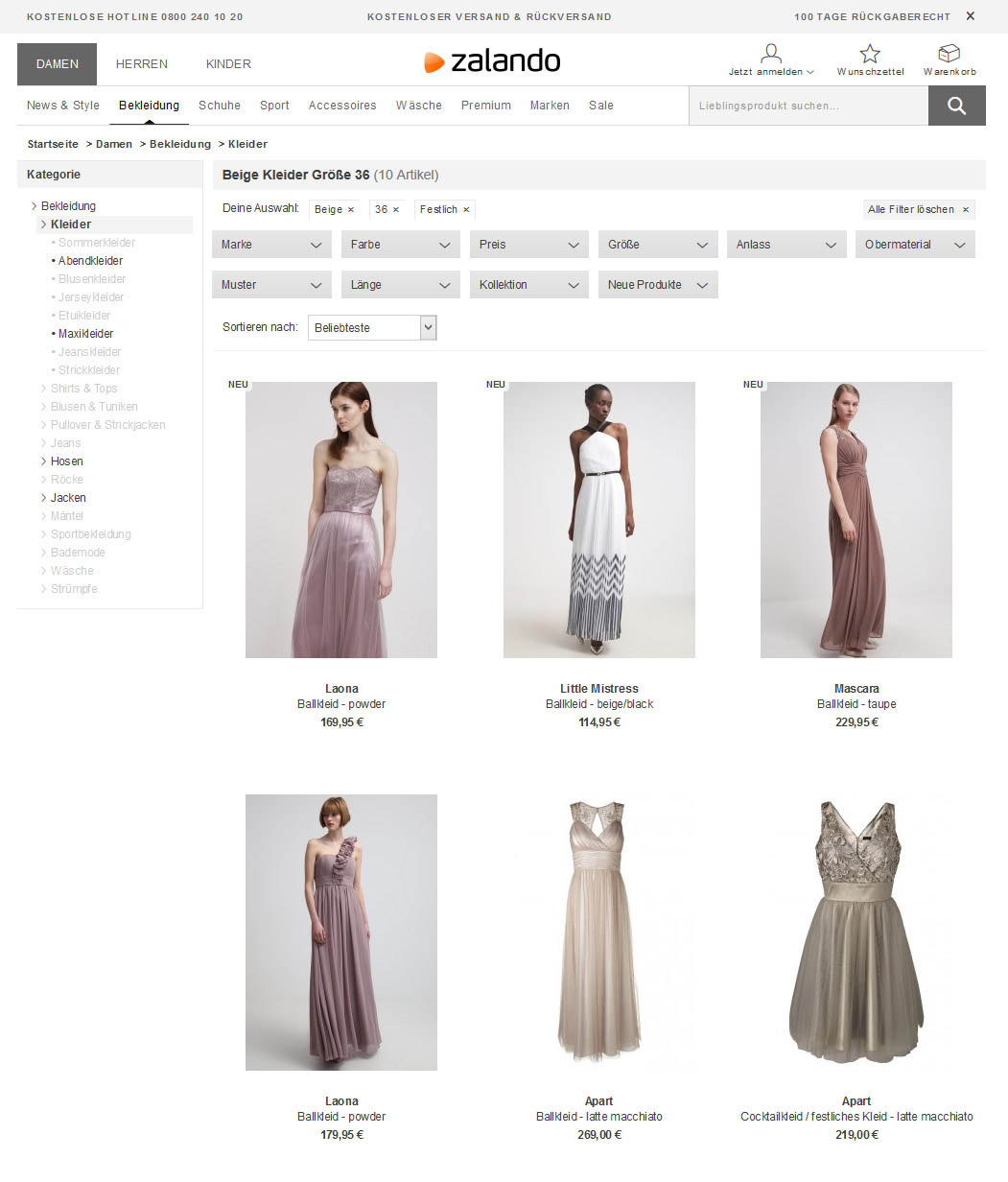Image resolution: width=1008 pixels, height=1182 pixels.
Task: Open the Jetzt anmelden account icon
Action: (x=771, y=54)
